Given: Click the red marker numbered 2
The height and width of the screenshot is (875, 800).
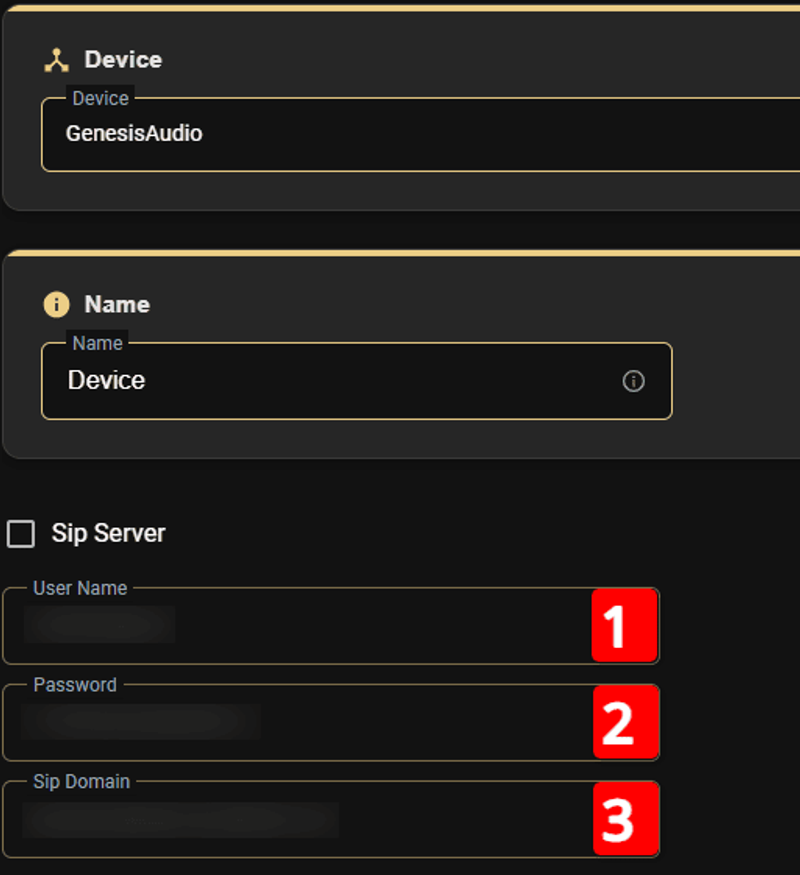Looking at the screenshot, I should (x=625, y=722).
